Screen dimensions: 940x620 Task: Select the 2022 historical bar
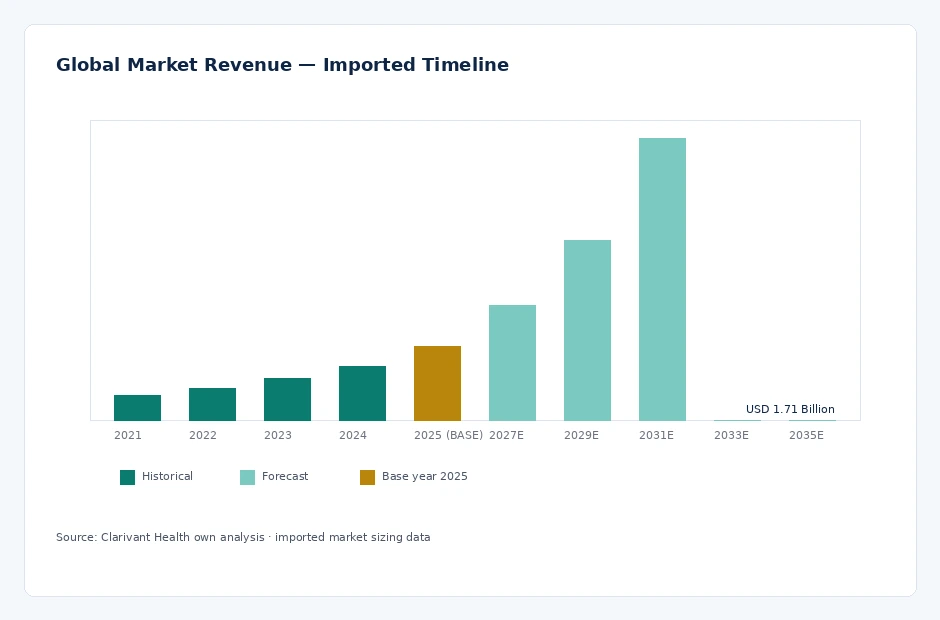[x=212, y=404]
